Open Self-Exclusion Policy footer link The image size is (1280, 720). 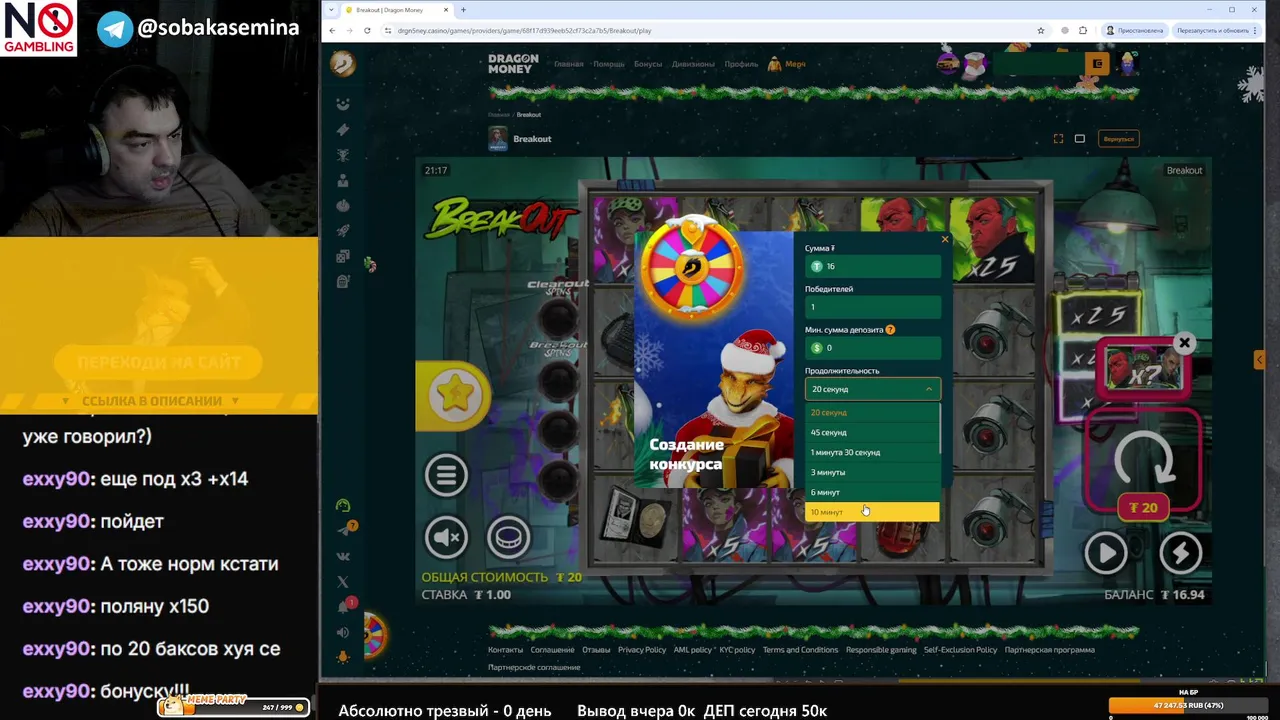pyautogui.click(x=960, y=650)
